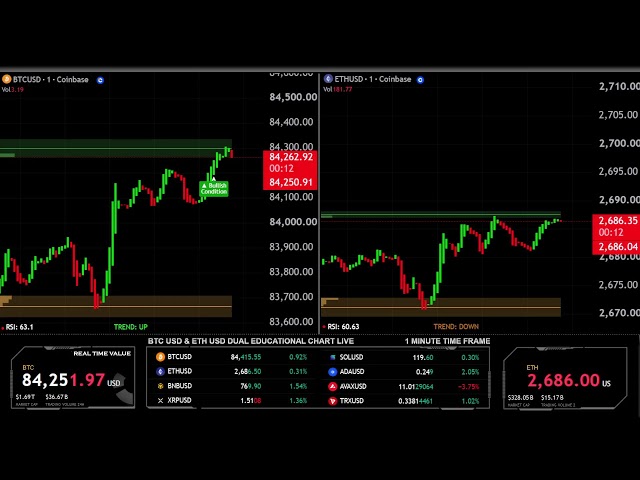Click the BTCUSD change value 0.92%
Screen dimensions: 640x480
(x=298, y=357)
